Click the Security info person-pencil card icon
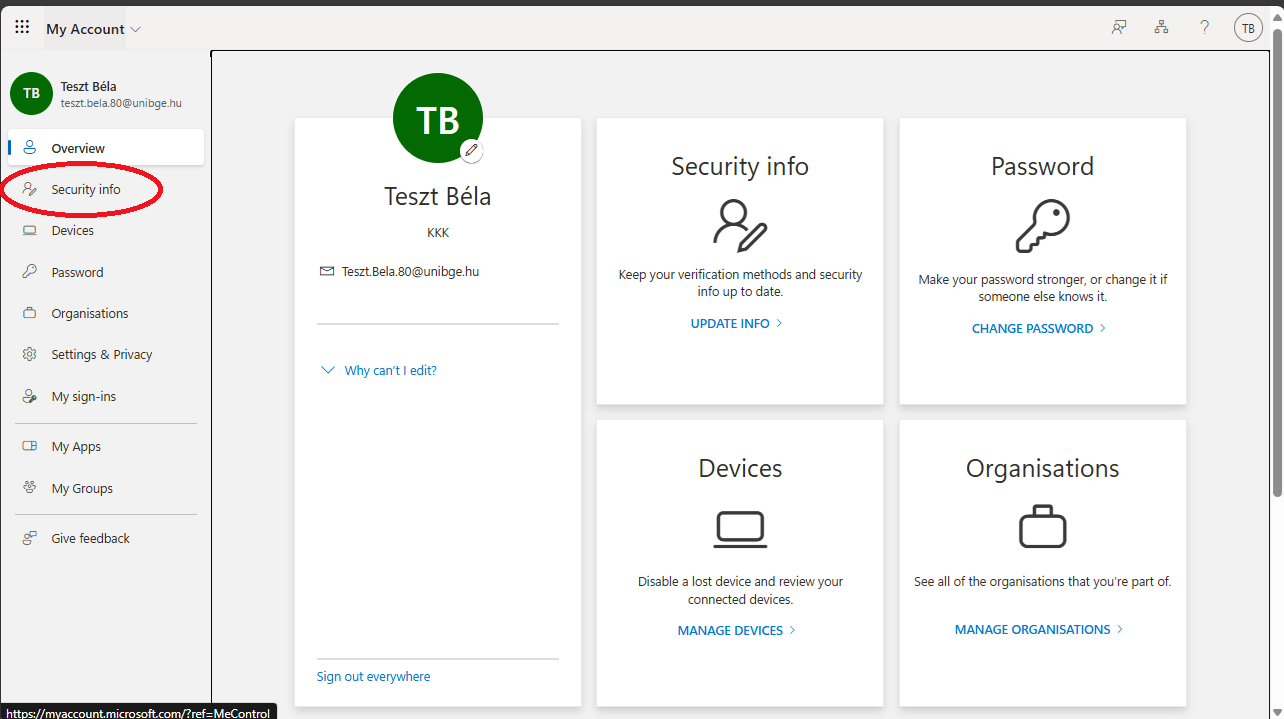Screen dimensions: 1284x719 740,225
